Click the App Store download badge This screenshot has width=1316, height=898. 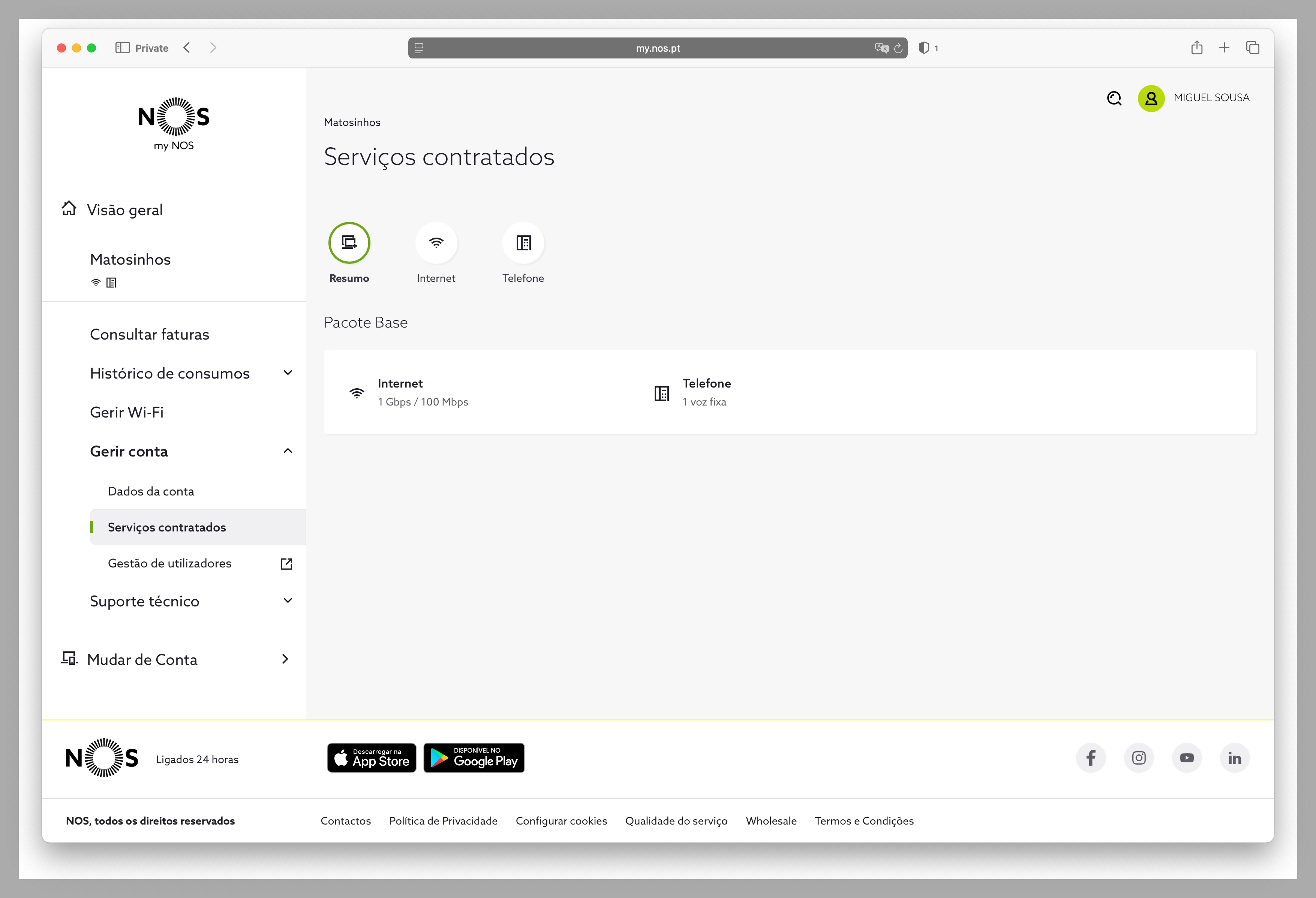click(372, 757)
